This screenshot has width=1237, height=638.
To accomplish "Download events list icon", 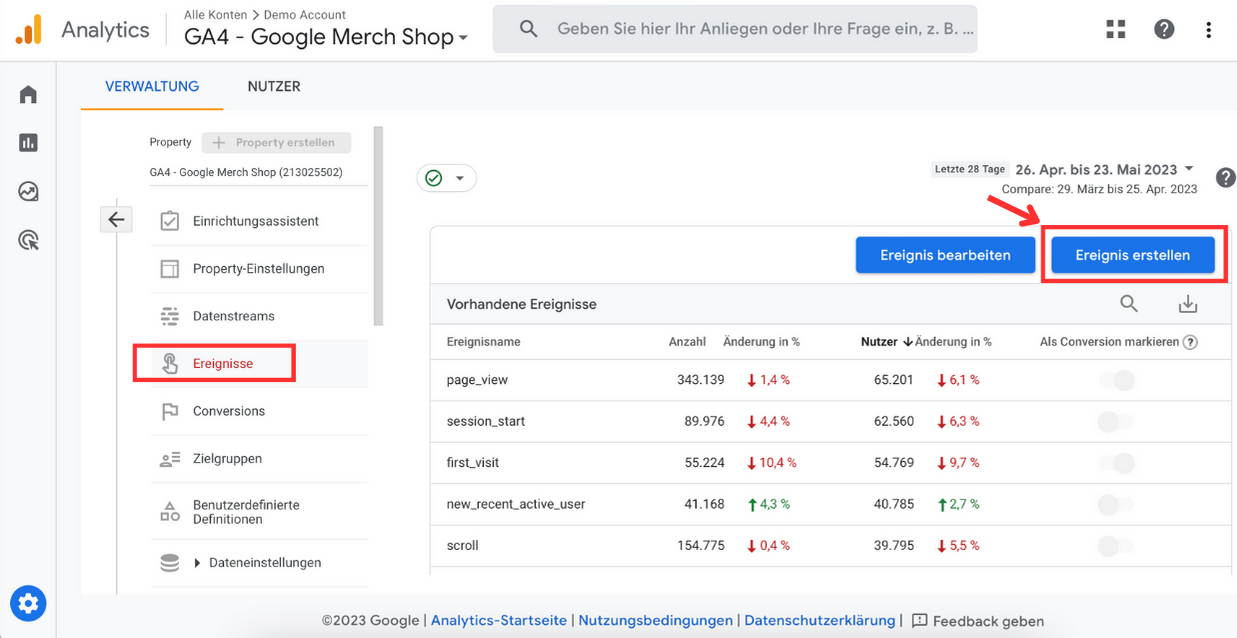I will [x=1188, y=304].
